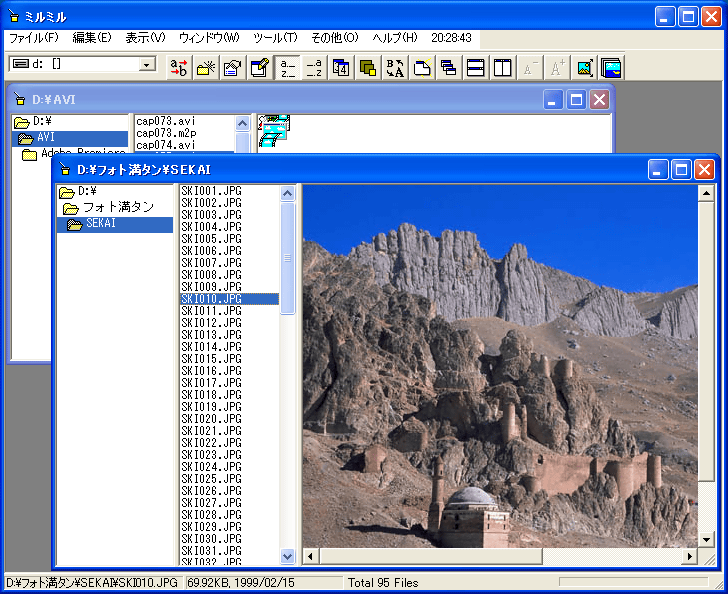Select SKI001.JPG in the file list
Screen dimensions: 728x594
point(212,190)
